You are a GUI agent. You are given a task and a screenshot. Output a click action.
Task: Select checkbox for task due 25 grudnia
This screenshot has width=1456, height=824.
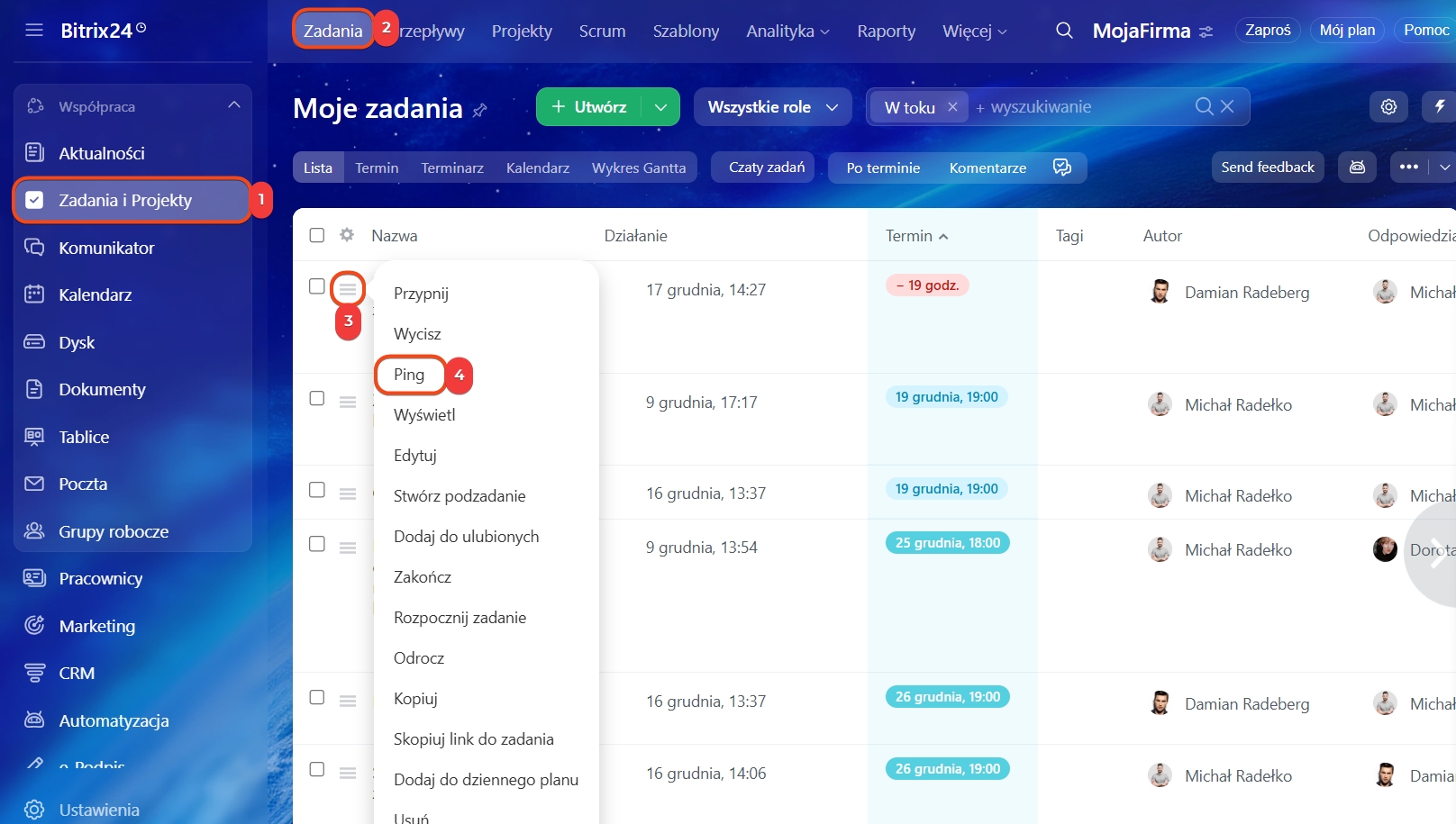pos(317,544)
